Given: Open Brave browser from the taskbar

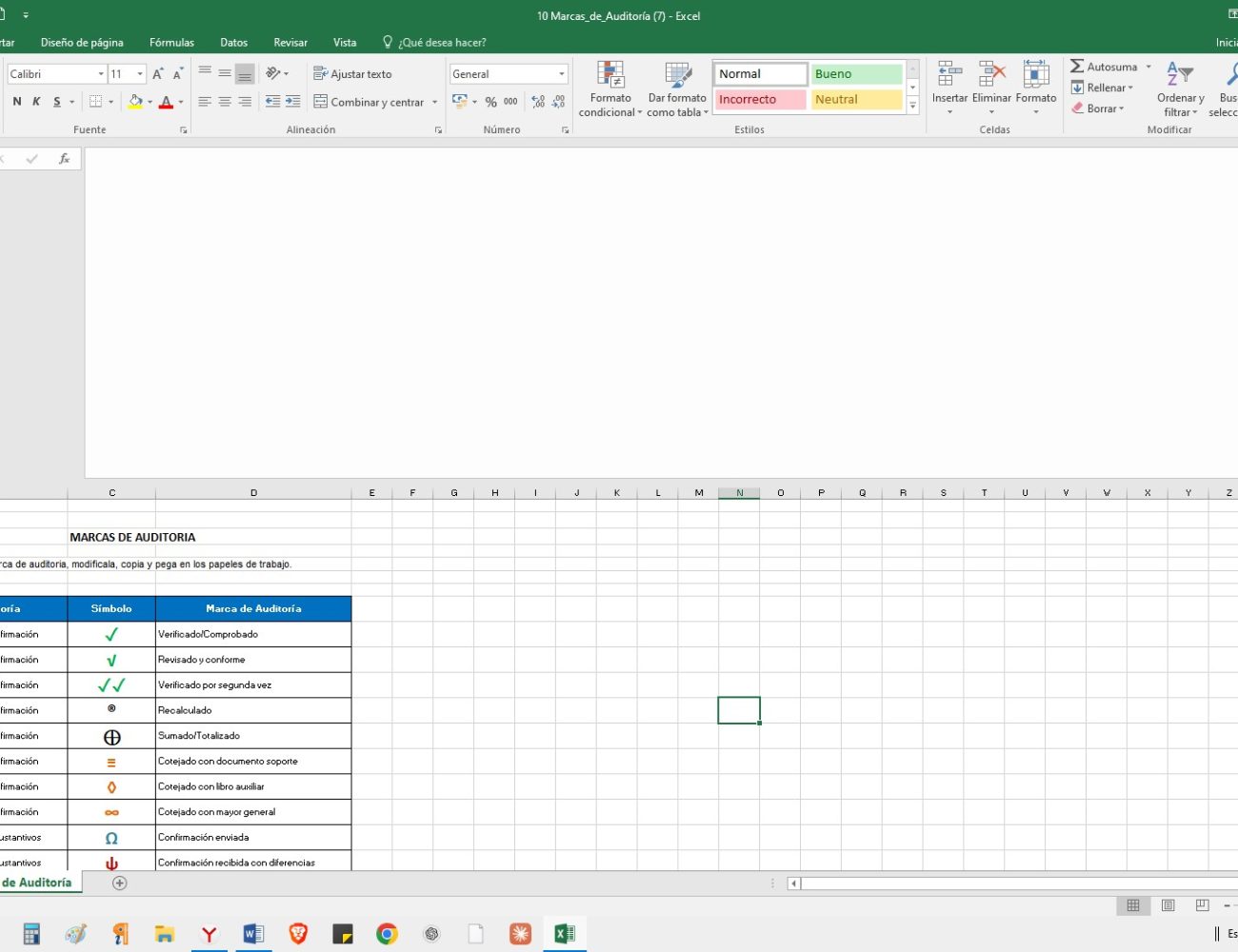Looking at the screenshot, I should 298,934.
